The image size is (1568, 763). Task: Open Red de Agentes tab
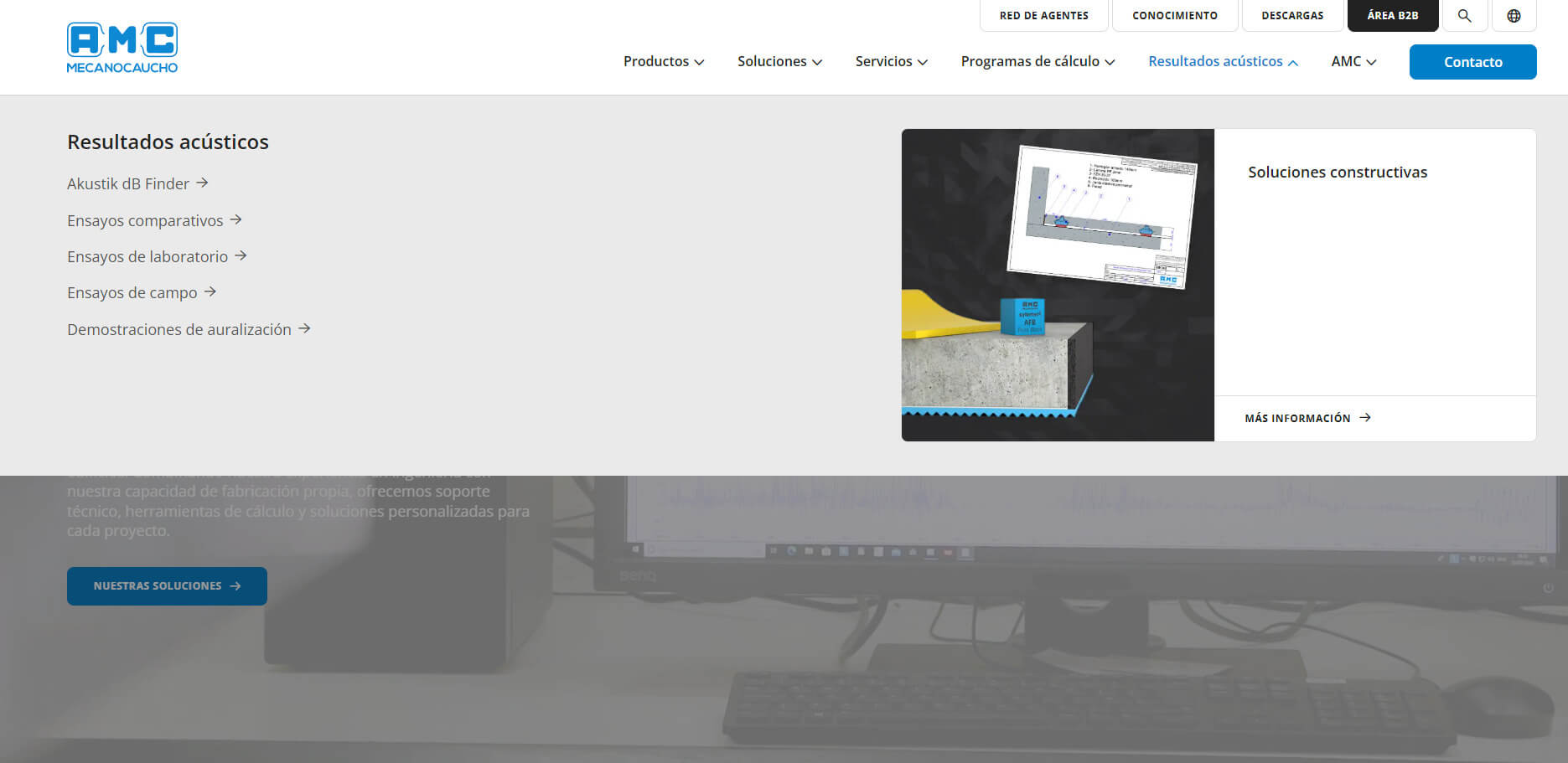(1044, 16)
